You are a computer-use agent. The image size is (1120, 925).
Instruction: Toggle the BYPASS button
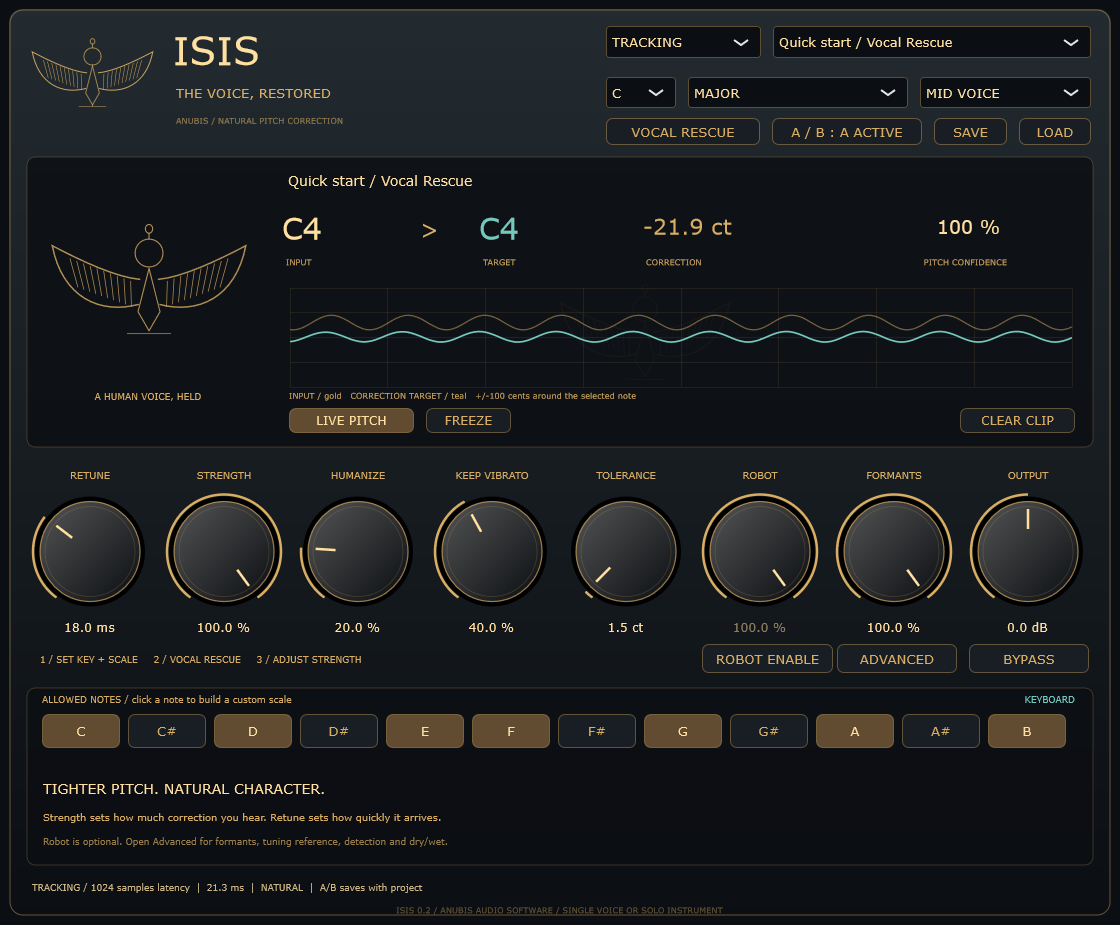click(x=1029, y=659)
